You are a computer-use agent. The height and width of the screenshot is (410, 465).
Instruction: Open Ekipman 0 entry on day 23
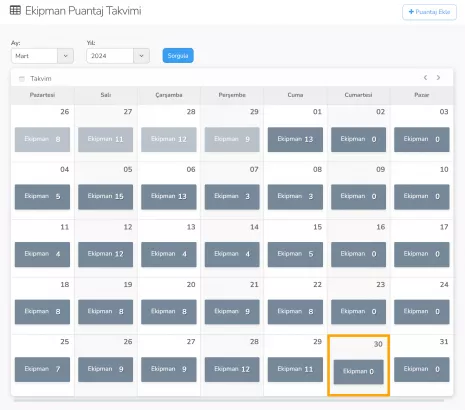358,312
